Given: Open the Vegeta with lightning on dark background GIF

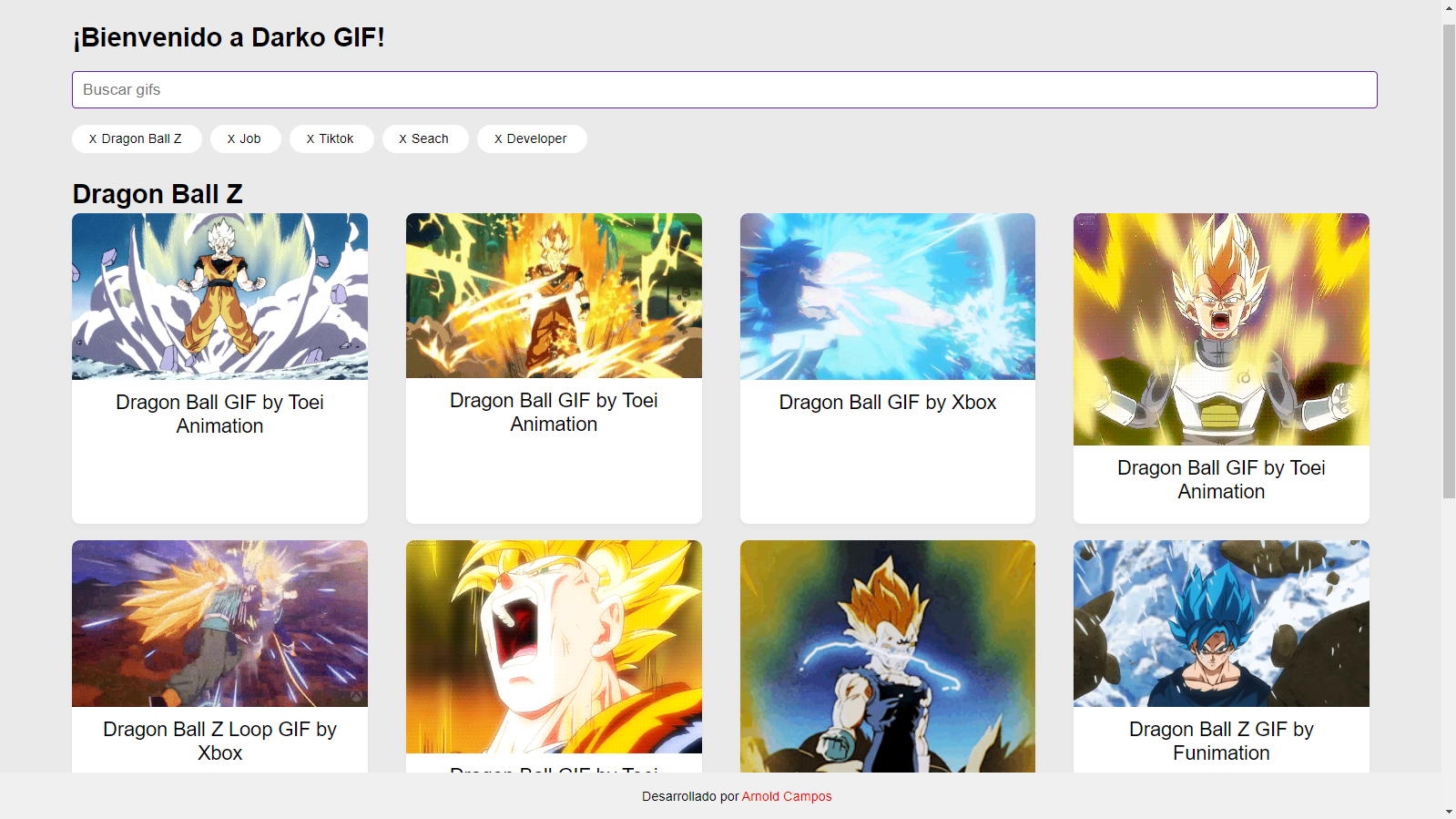Looking at the screenshot, I should tap(888, 656).
